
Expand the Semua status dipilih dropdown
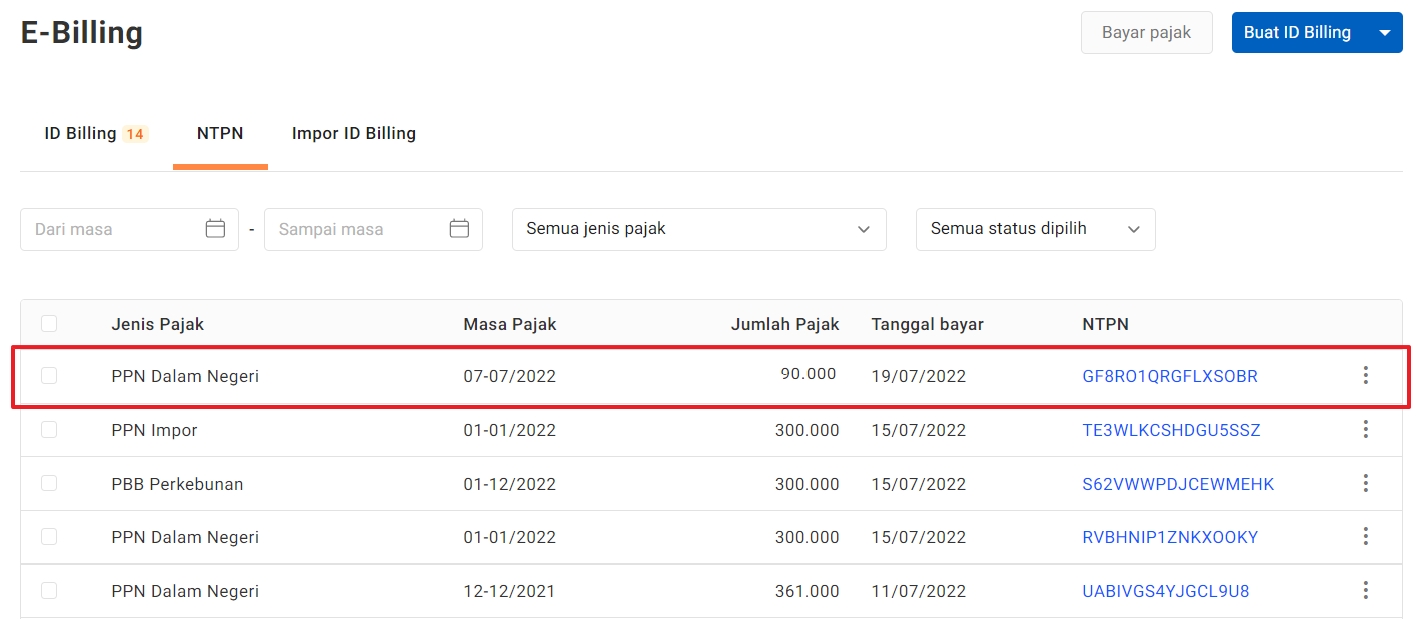tap(1035, 229)
